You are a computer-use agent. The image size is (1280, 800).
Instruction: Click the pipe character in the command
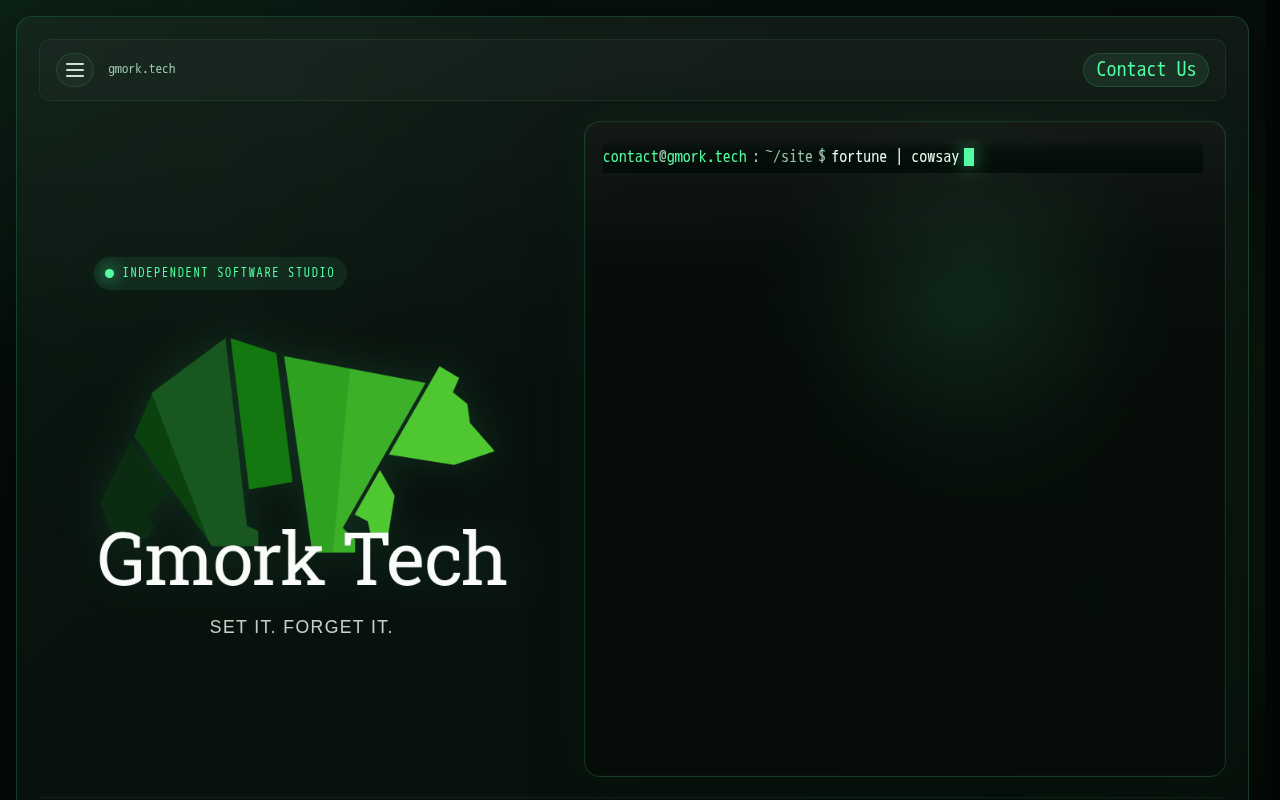899,157
